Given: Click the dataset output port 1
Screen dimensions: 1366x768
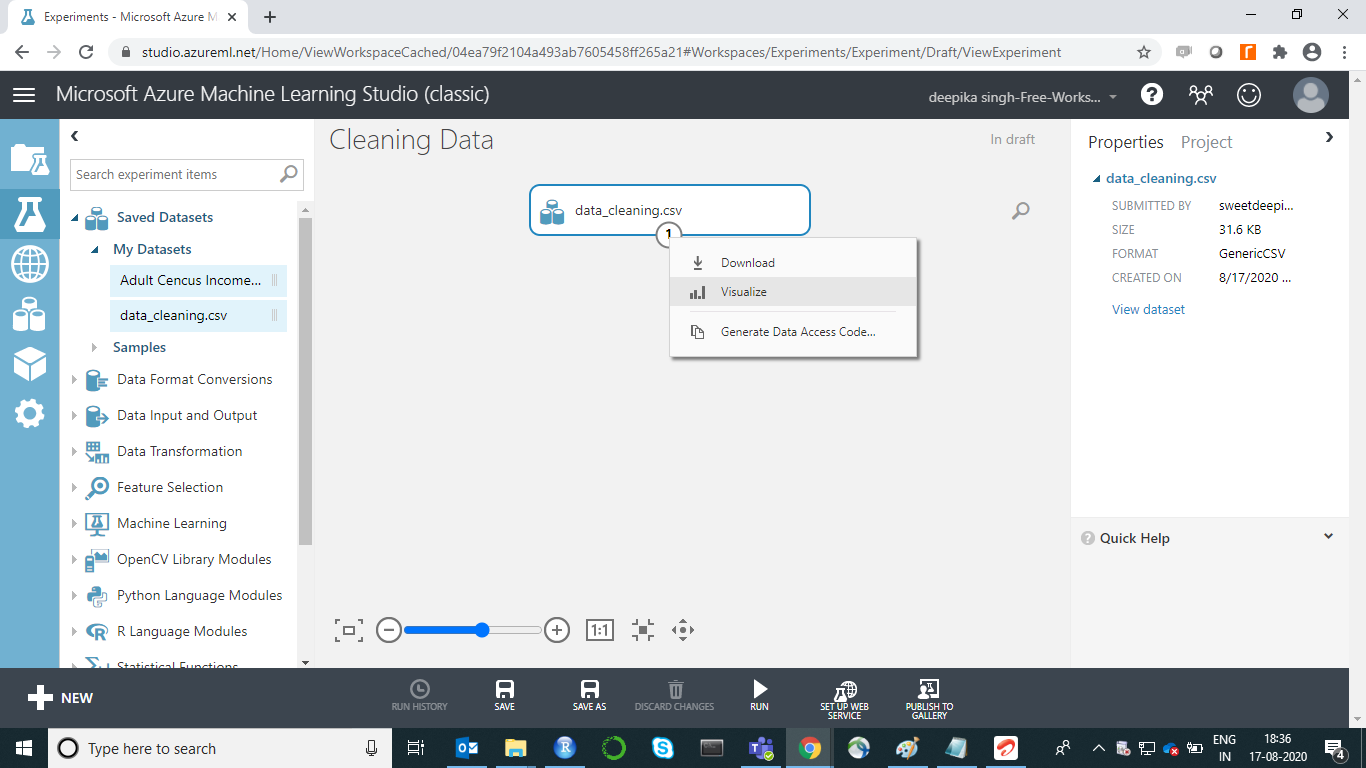Looking at the screenshot, I should 668,234.
